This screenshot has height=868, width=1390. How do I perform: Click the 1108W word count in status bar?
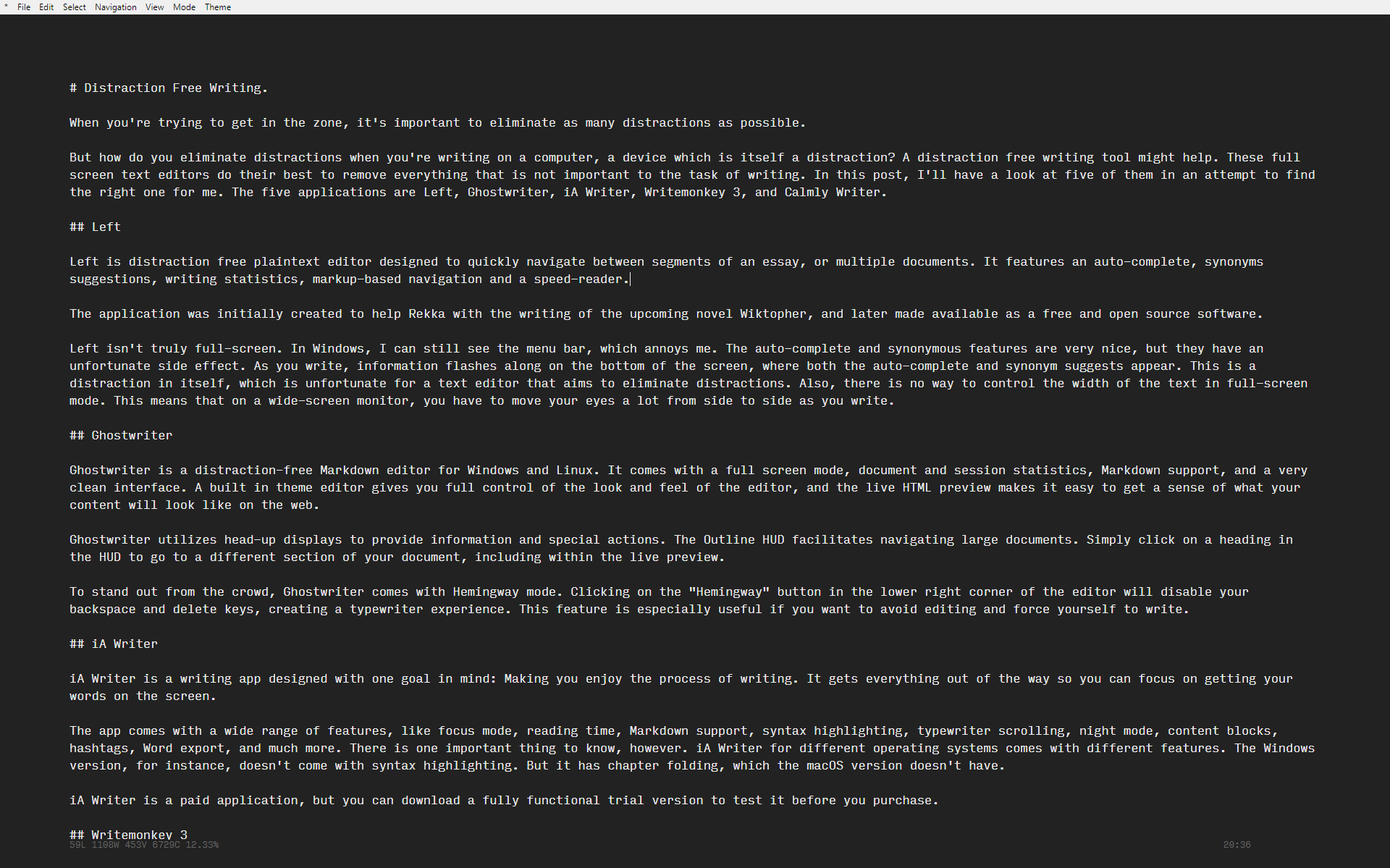106,845
